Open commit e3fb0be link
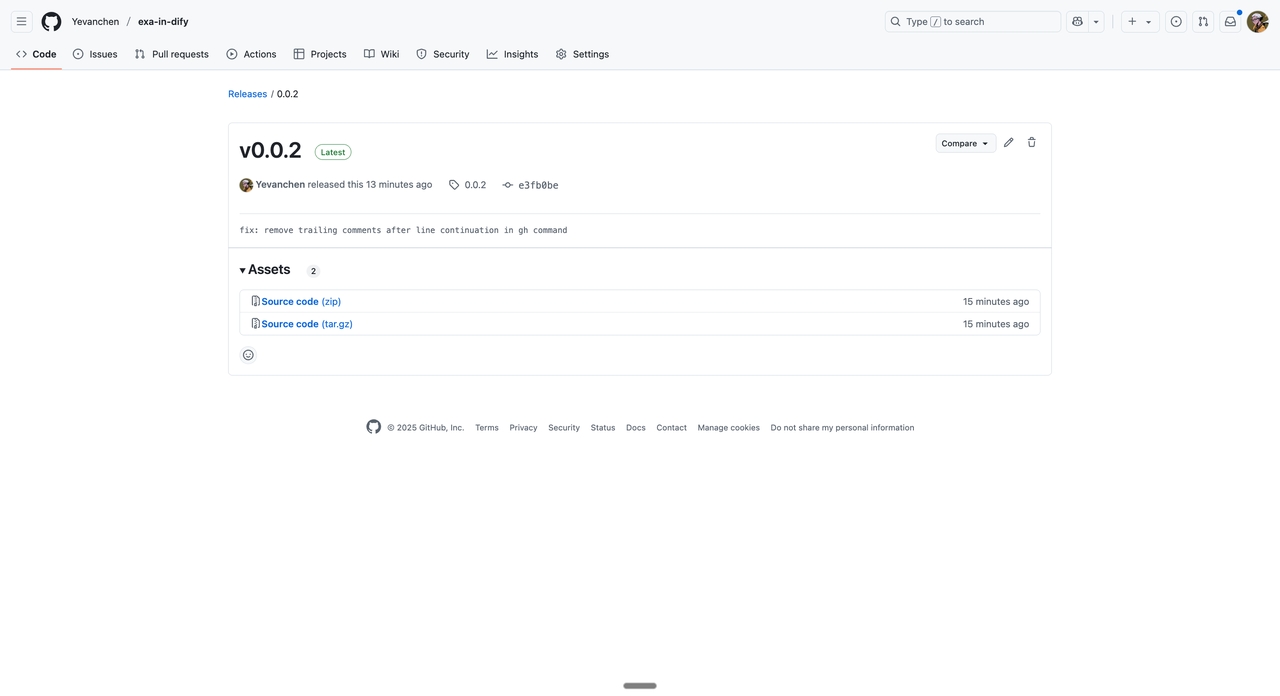 tap(537, 185)
